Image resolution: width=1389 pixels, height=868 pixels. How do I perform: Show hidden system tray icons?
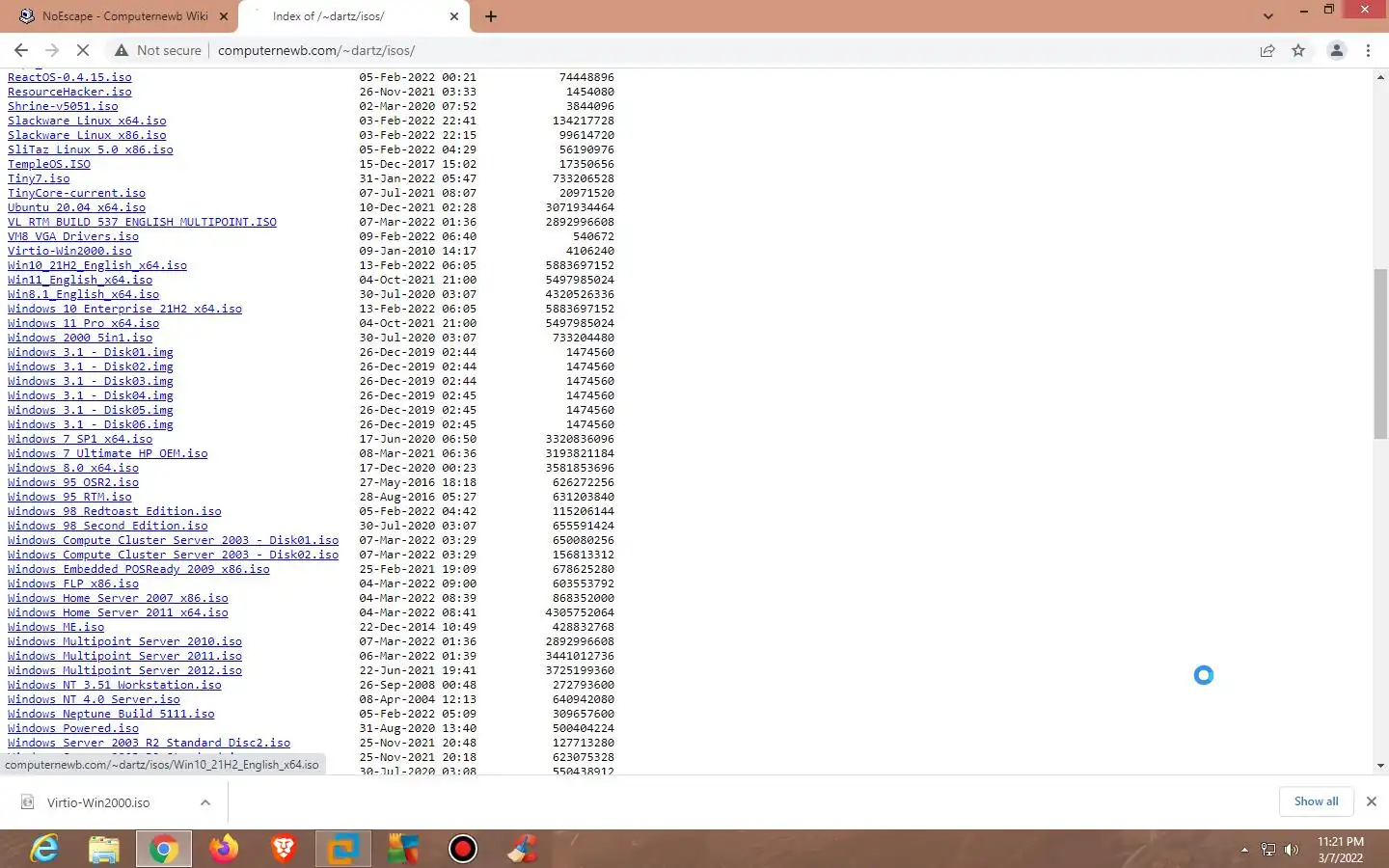coord(1244,850)
